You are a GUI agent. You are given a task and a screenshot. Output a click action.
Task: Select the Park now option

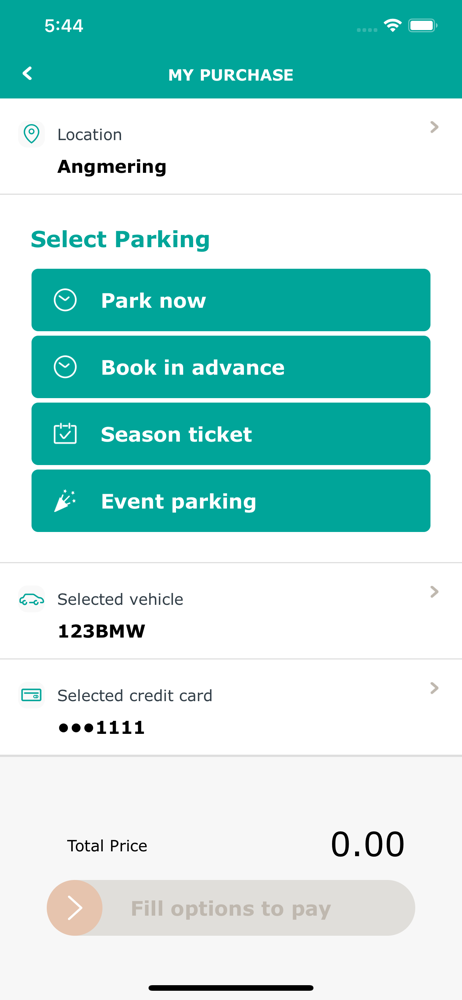point(231,300)
